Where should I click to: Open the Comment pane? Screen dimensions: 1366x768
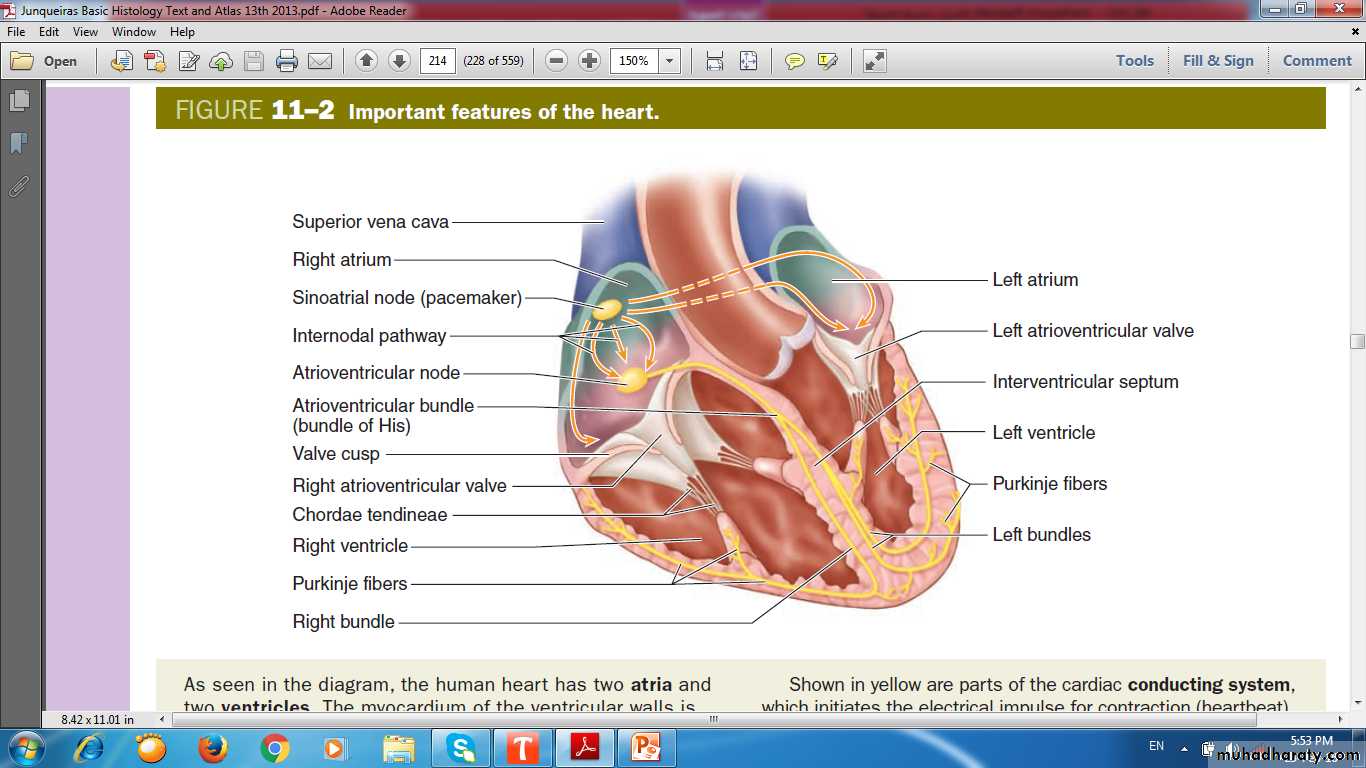coord(1317,61)
